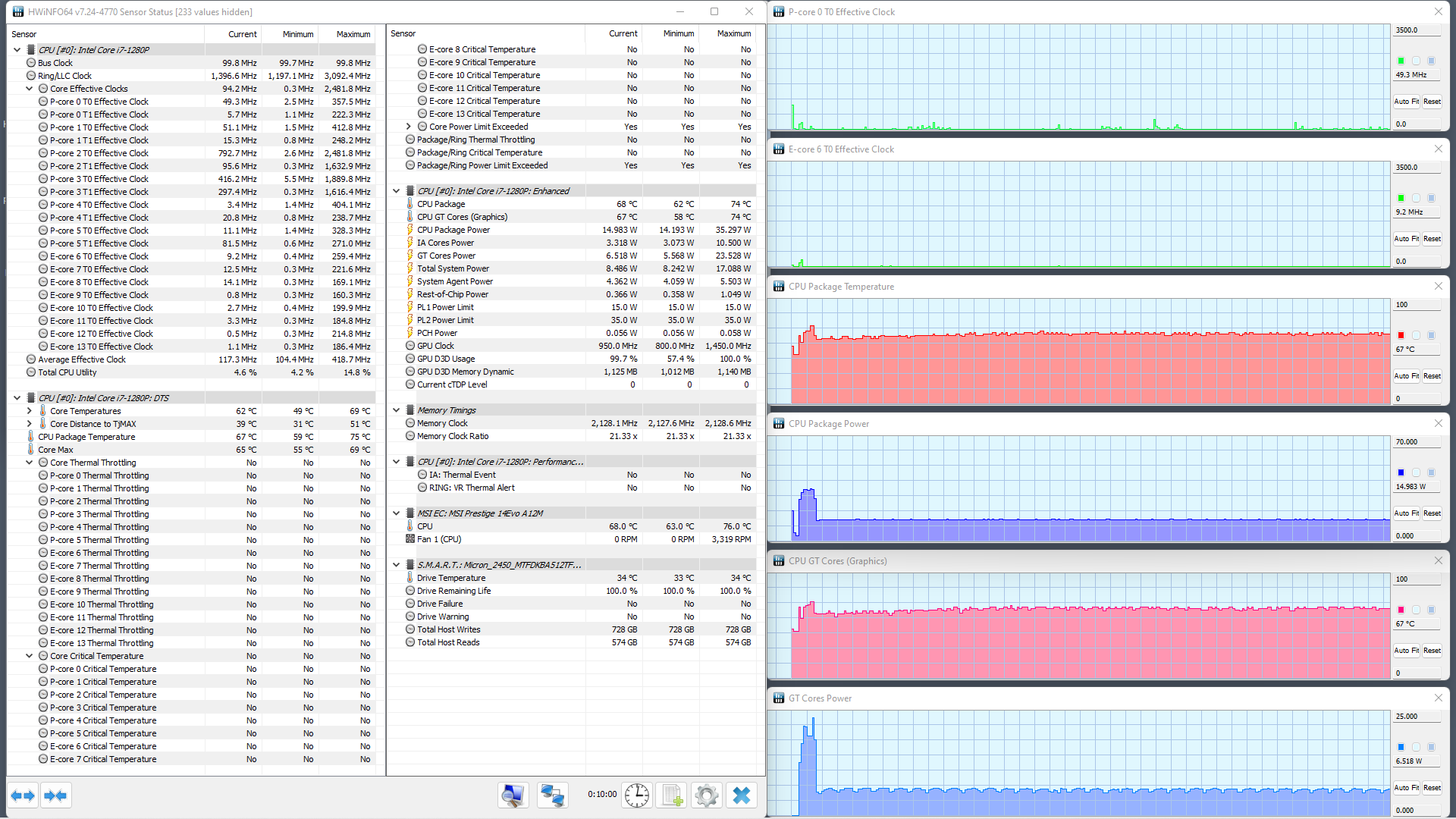Reset min/max values with the clock icon
This screenshot has width=1456, height=819.
(x=636, y=795)
